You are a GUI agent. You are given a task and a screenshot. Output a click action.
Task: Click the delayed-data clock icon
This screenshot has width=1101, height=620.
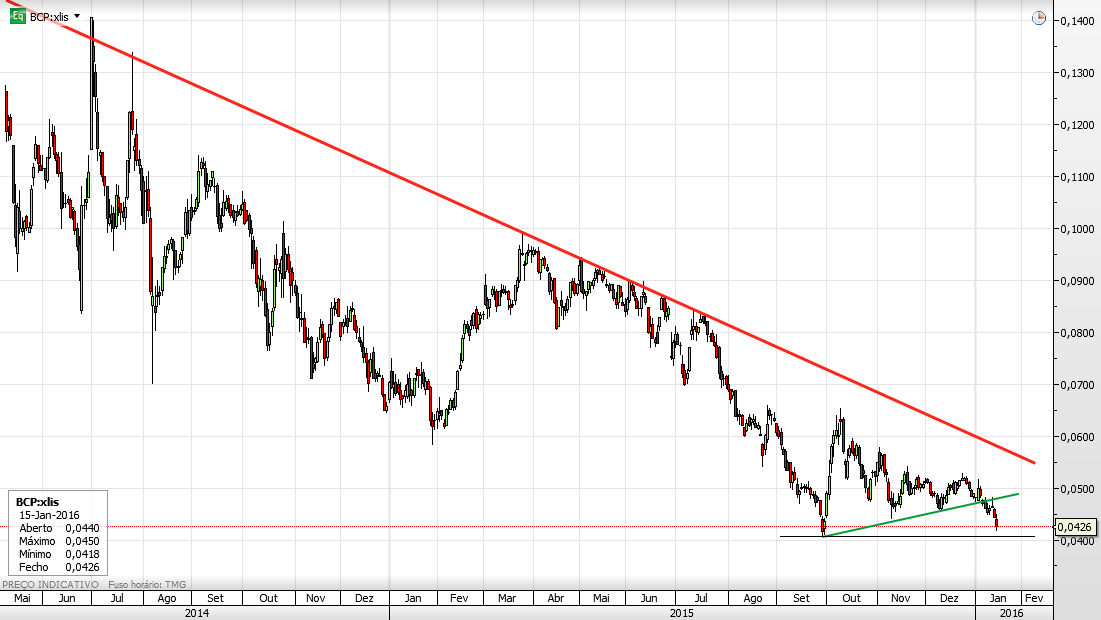click(x=1039, y=18)
